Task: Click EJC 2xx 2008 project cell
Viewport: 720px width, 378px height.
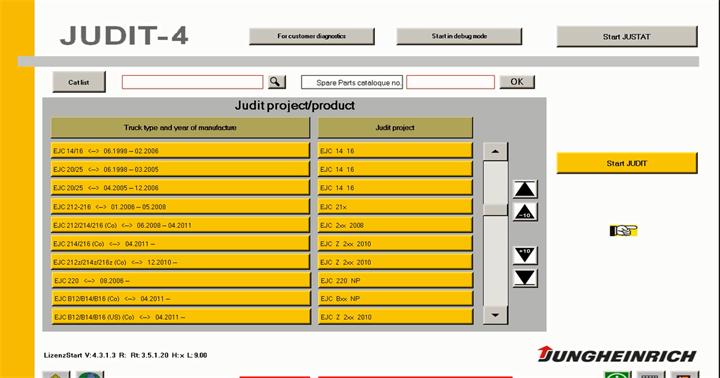Action: point(395,225)
